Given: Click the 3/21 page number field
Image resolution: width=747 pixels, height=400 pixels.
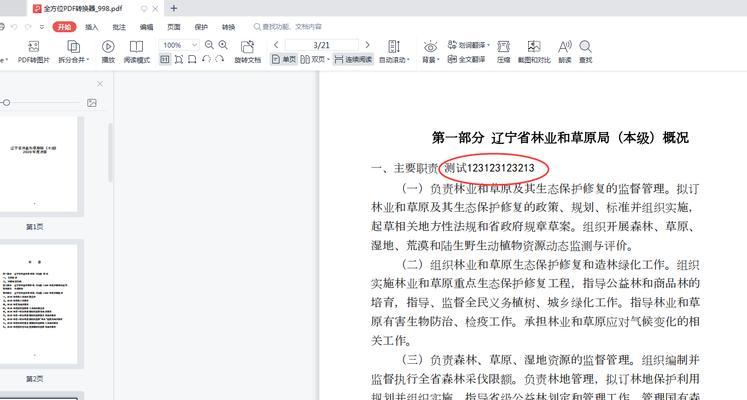Looking at the screenshot, I should click(322, 45).
